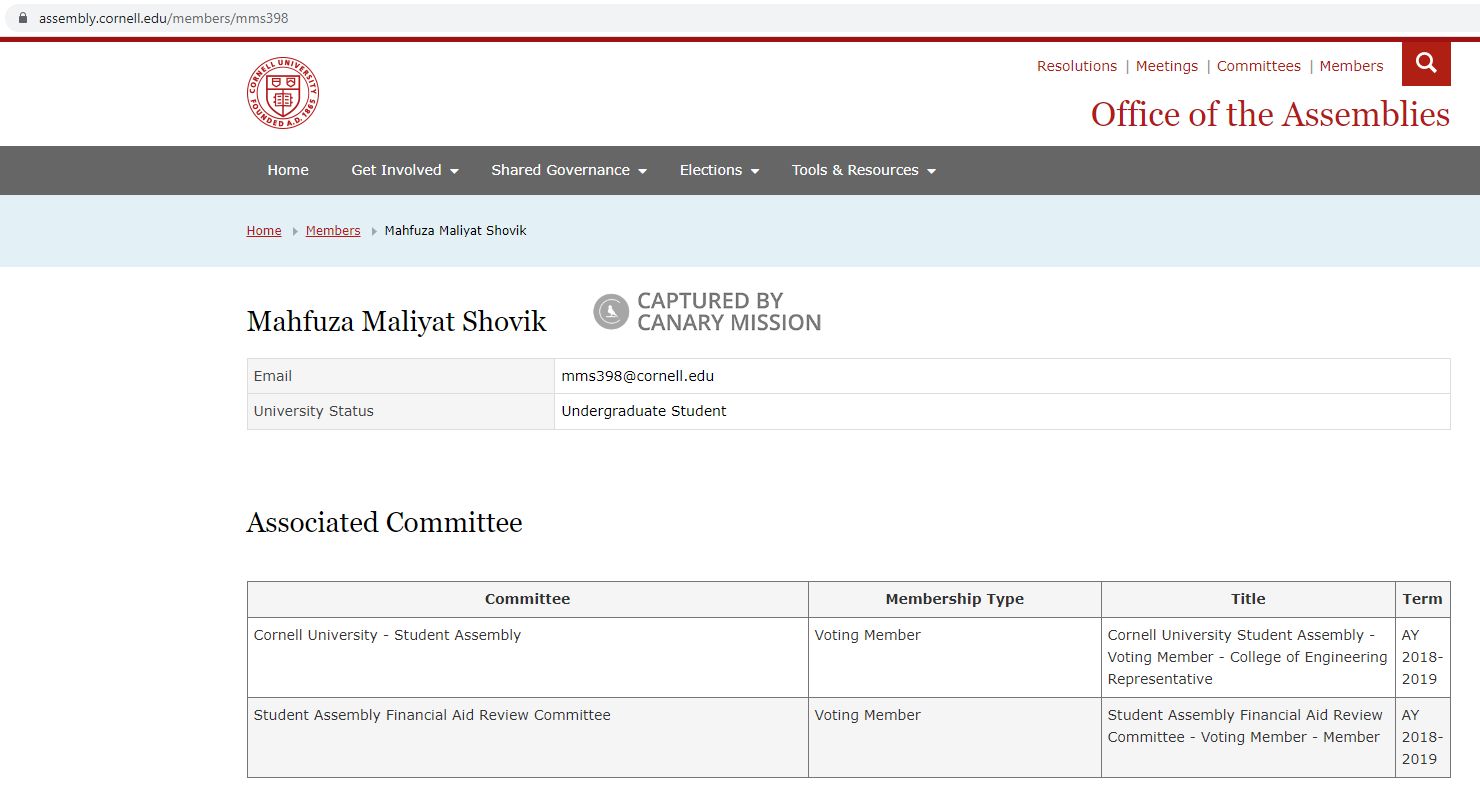This screenshot has width=1480, height=812.
Task: Click the Home breadcrumb link
Action: coord(264,231)
